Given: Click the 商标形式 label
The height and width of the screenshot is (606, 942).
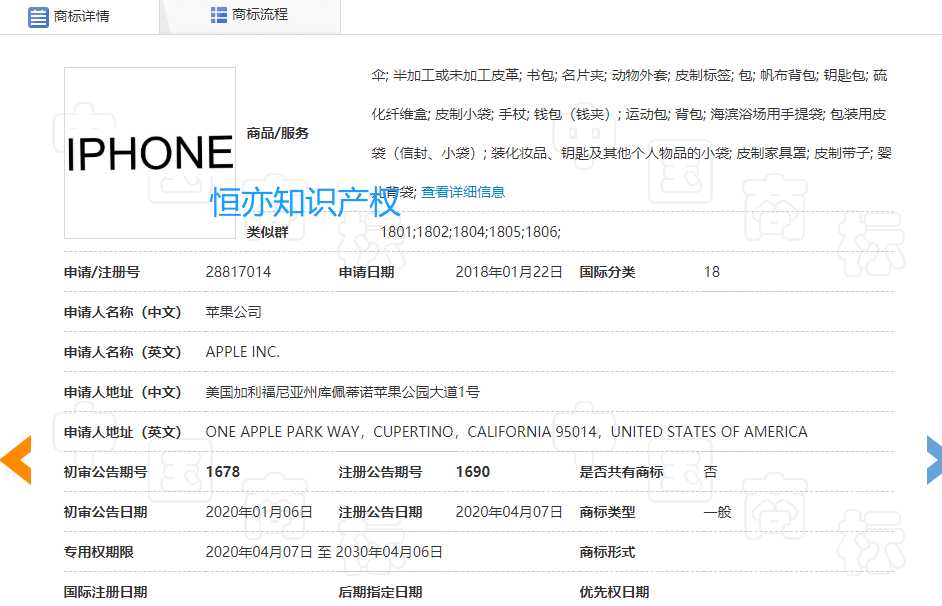Looking at the screenshot, I should click(x=607, y=552).
